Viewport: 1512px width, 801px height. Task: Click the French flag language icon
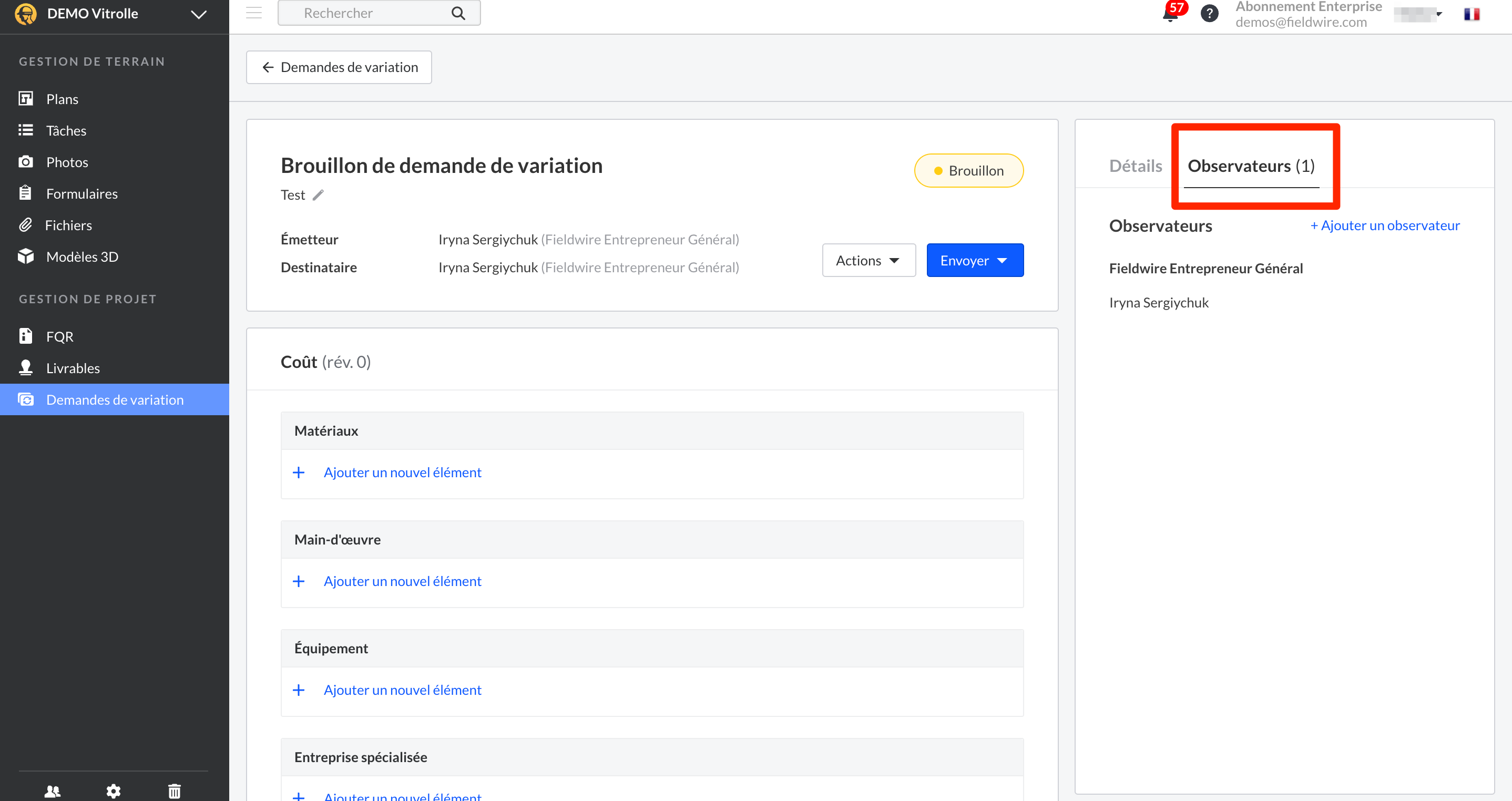(x=1472, y=14)
